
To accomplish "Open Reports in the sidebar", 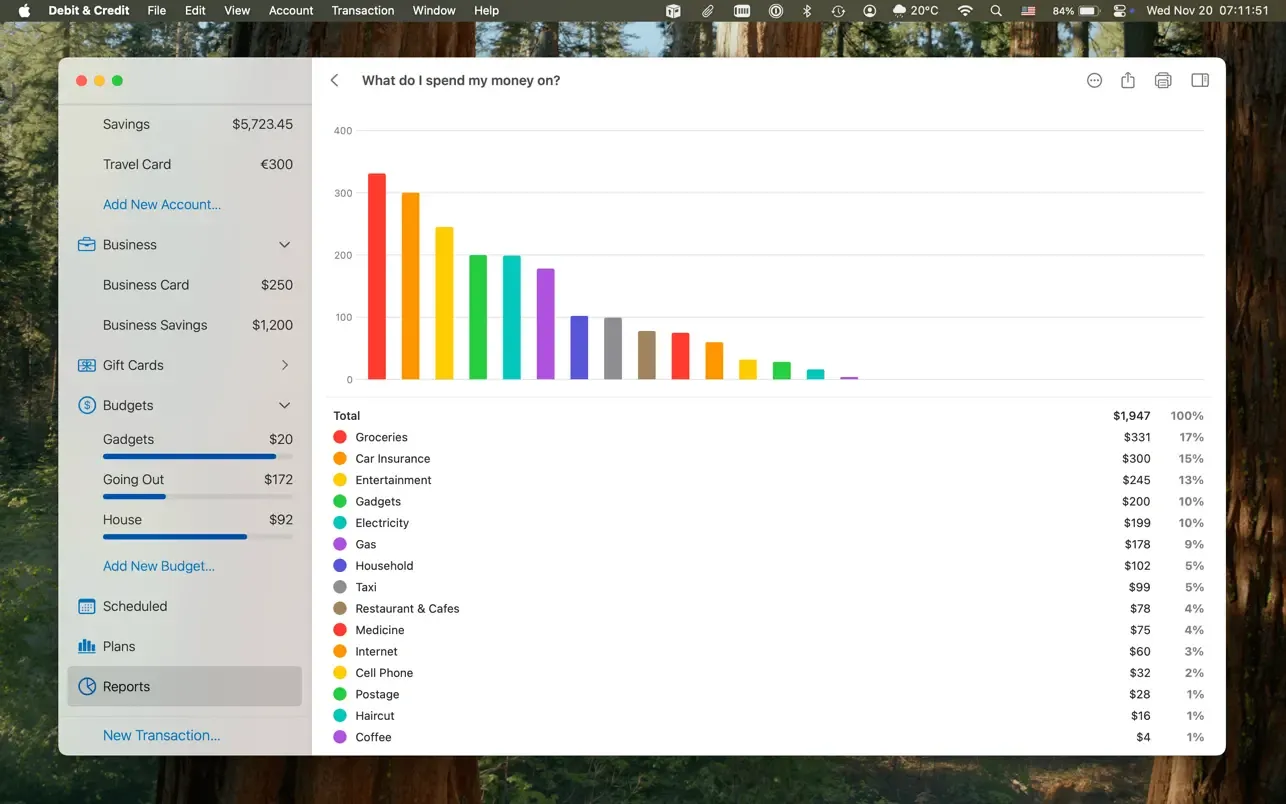I will coord(184,687).
